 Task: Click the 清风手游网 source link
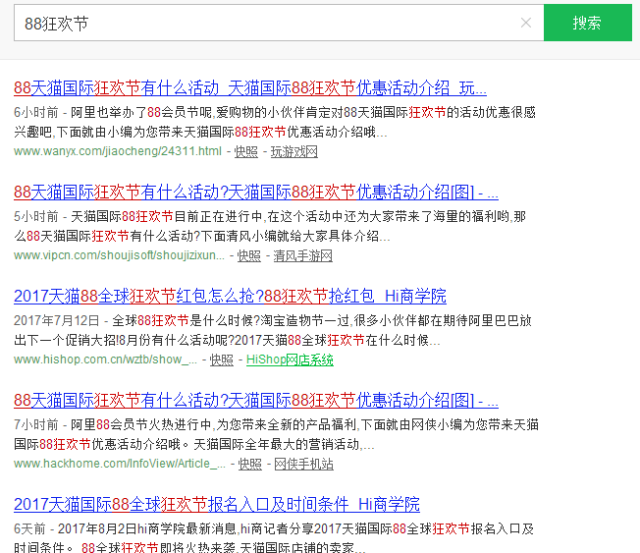pos(303,256)
